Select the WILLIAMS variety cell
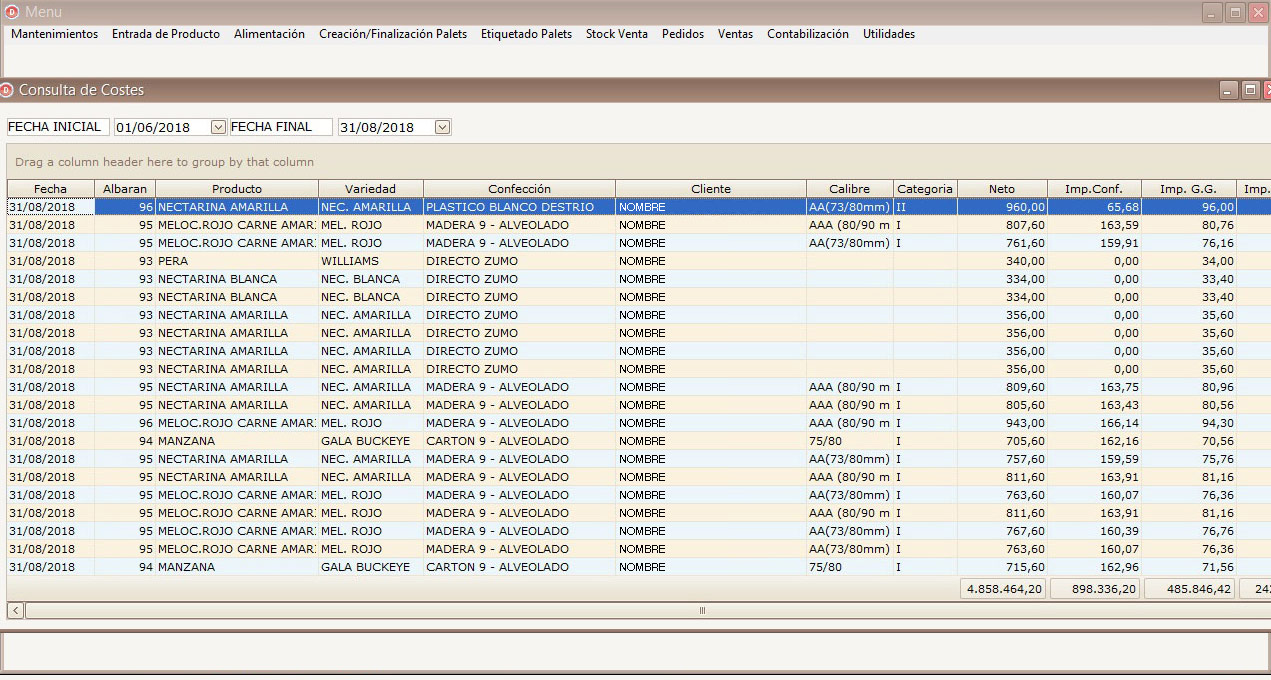The image size is (1271, 680). (371, 261)
